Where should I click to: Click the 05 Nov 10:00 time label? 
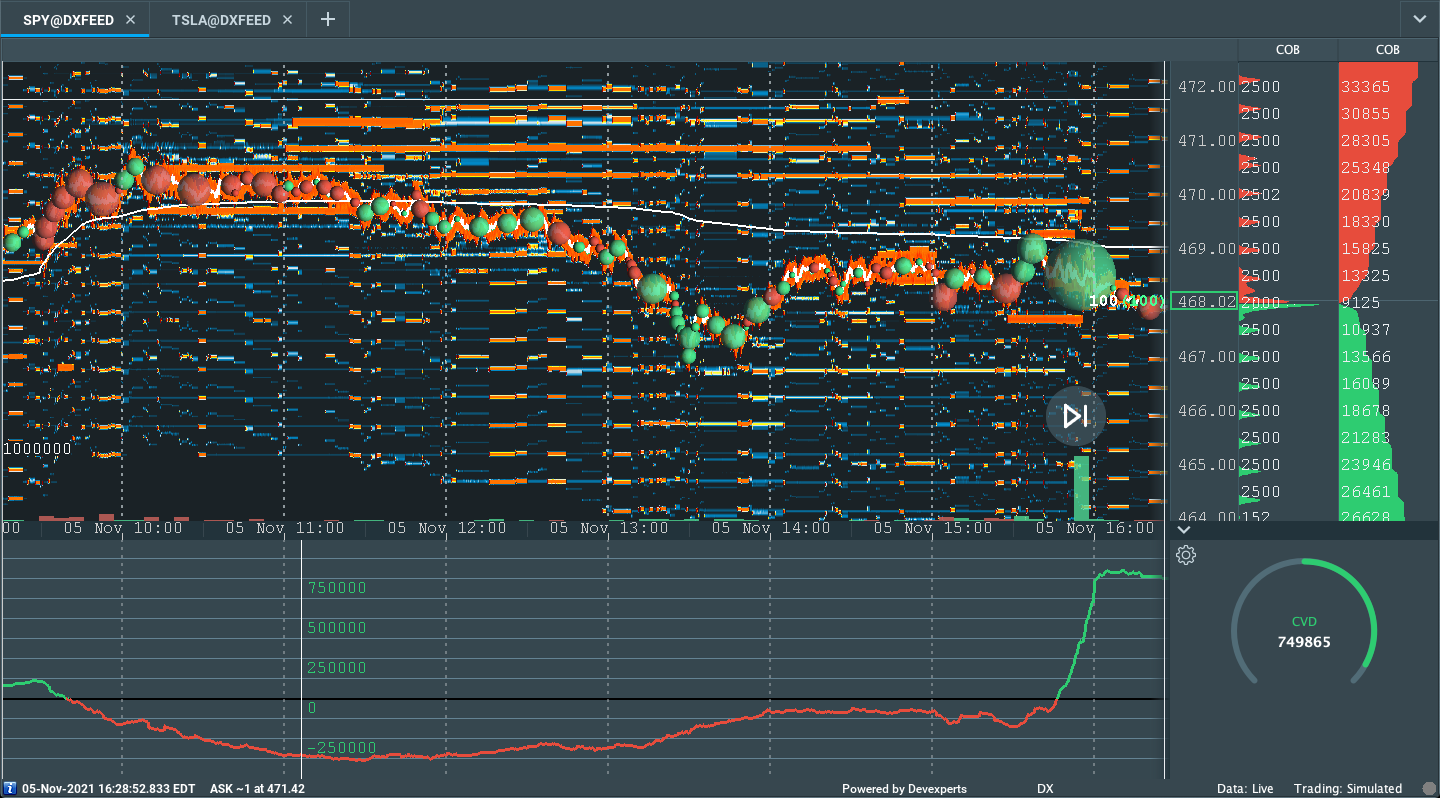tap(124, 528)
